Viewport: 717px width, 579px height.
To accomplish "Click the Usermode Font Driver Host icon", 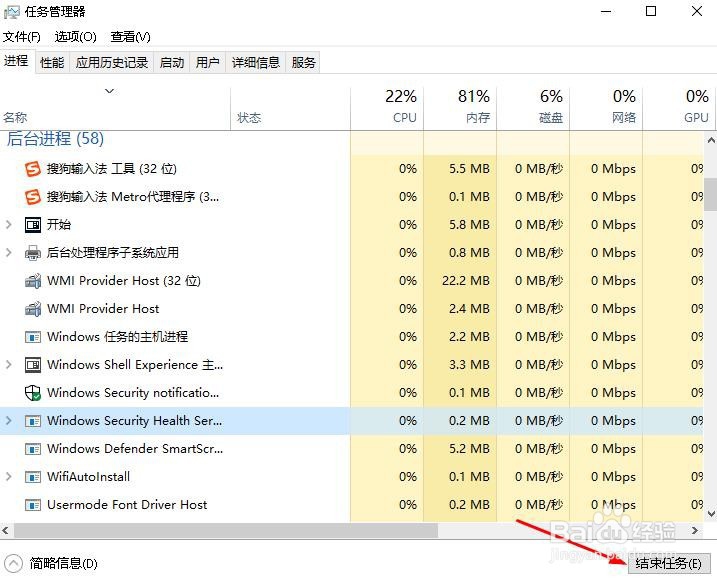I will [x=33, y=505].
